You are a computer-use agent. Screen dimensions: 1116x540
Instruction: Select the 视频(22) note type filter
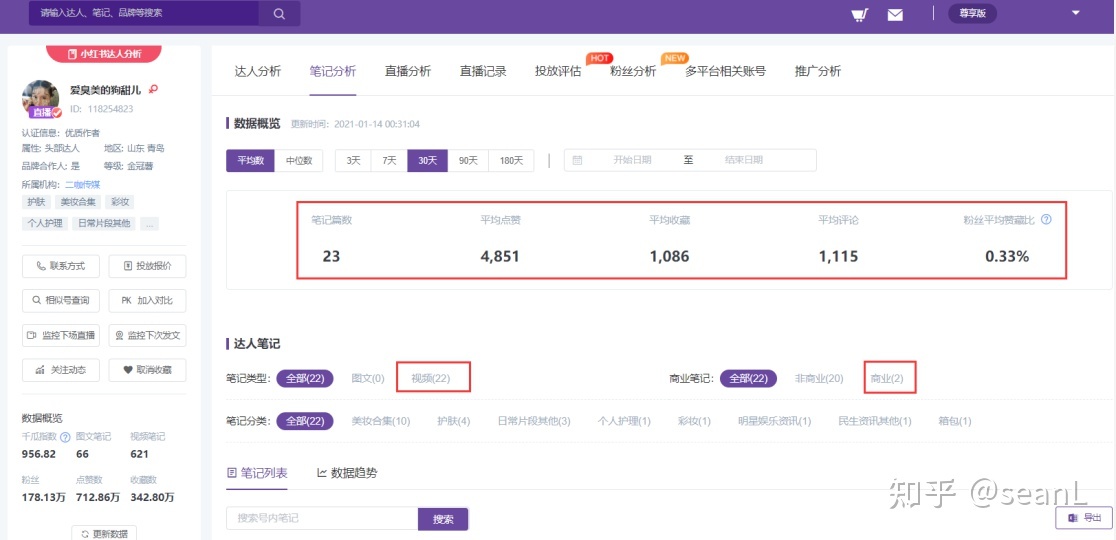431,378
